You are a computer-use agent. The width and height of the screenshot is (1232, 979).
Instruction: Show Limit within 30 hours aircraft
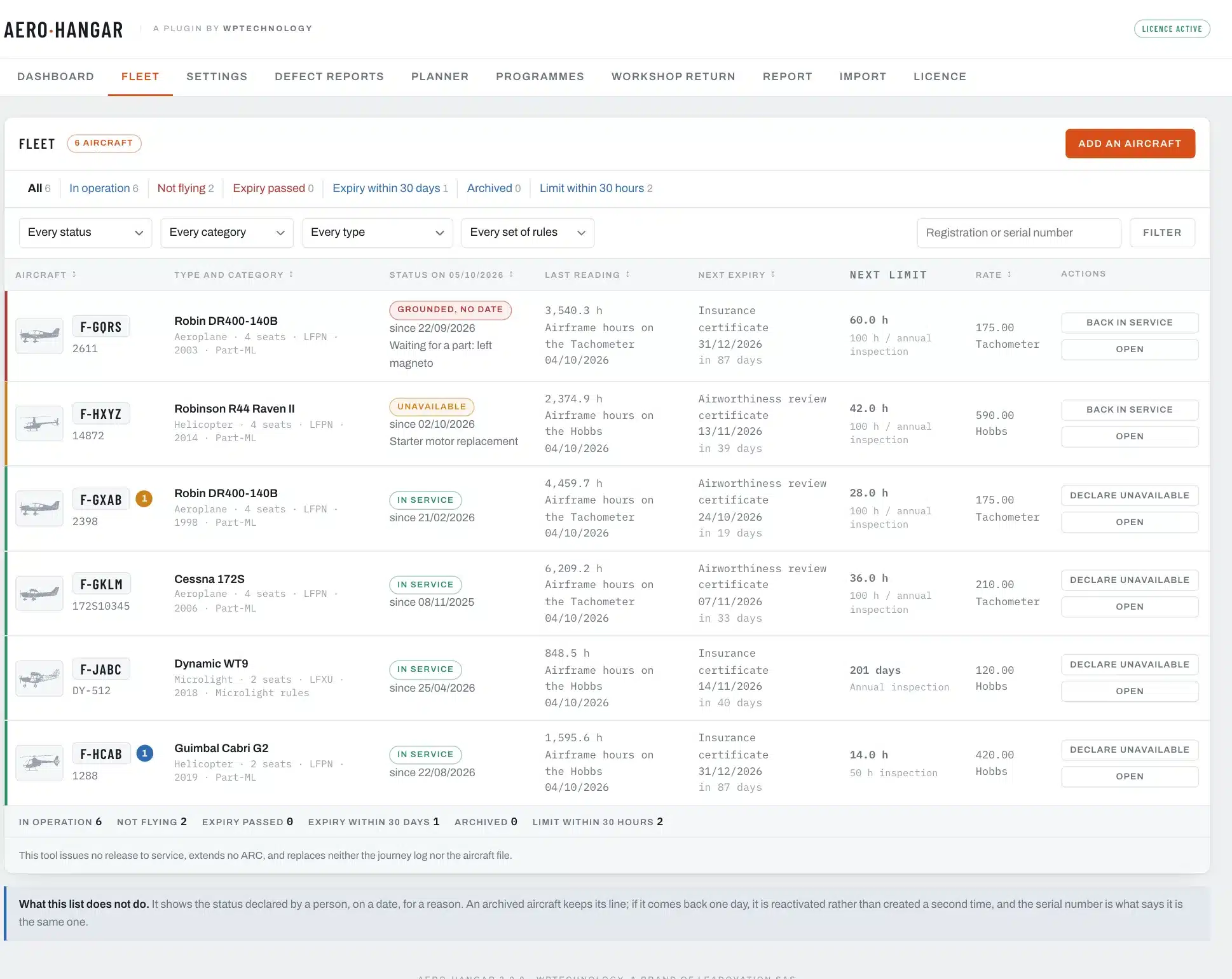tap(596, 188)
